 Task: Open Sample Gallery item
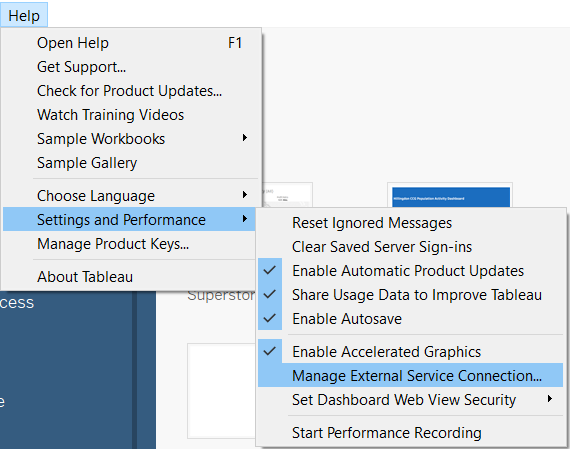tap(131, 163)
